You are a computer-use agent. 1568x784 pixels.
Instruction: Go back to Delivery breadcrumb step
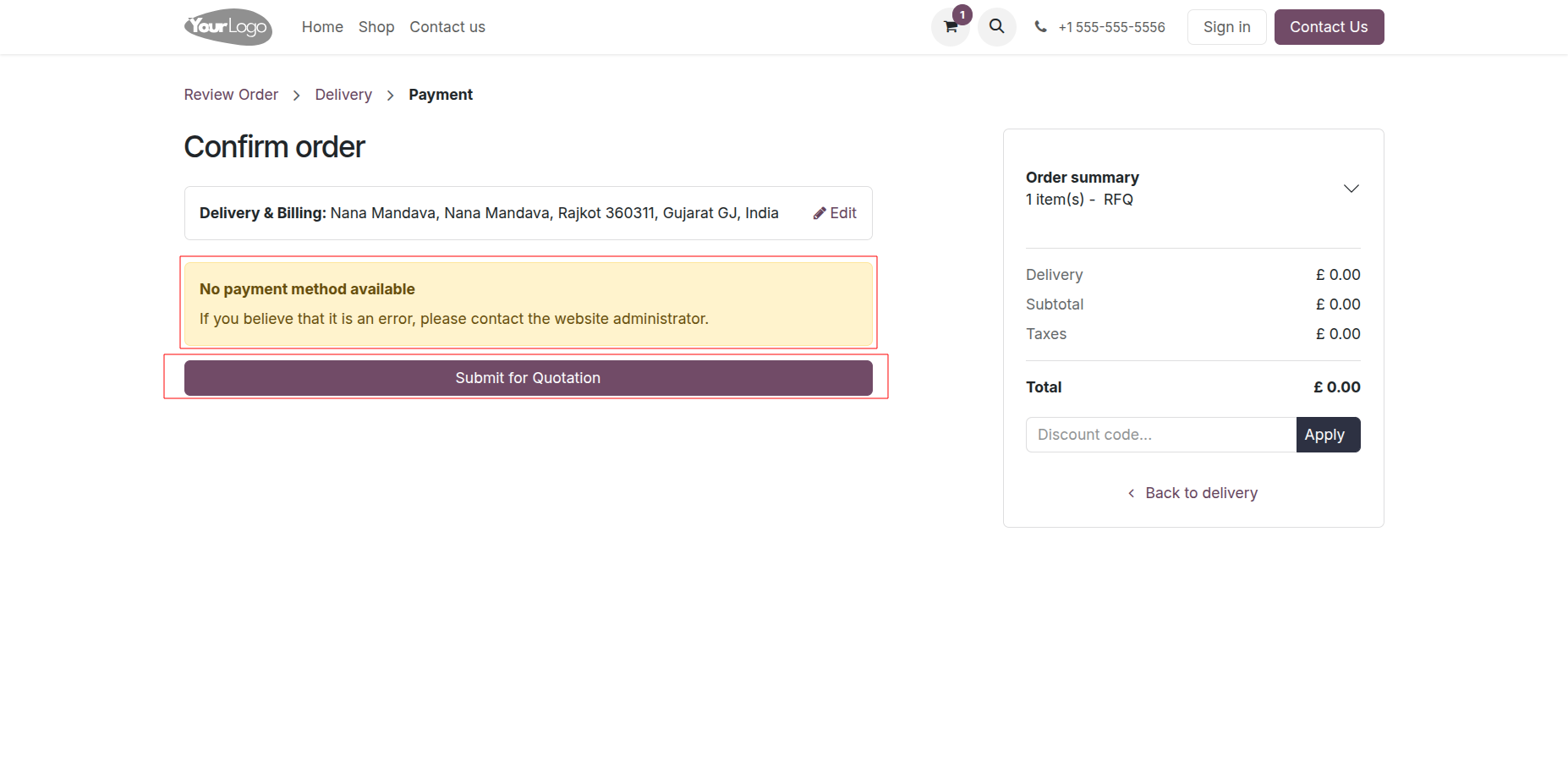[x=343, y=95]
